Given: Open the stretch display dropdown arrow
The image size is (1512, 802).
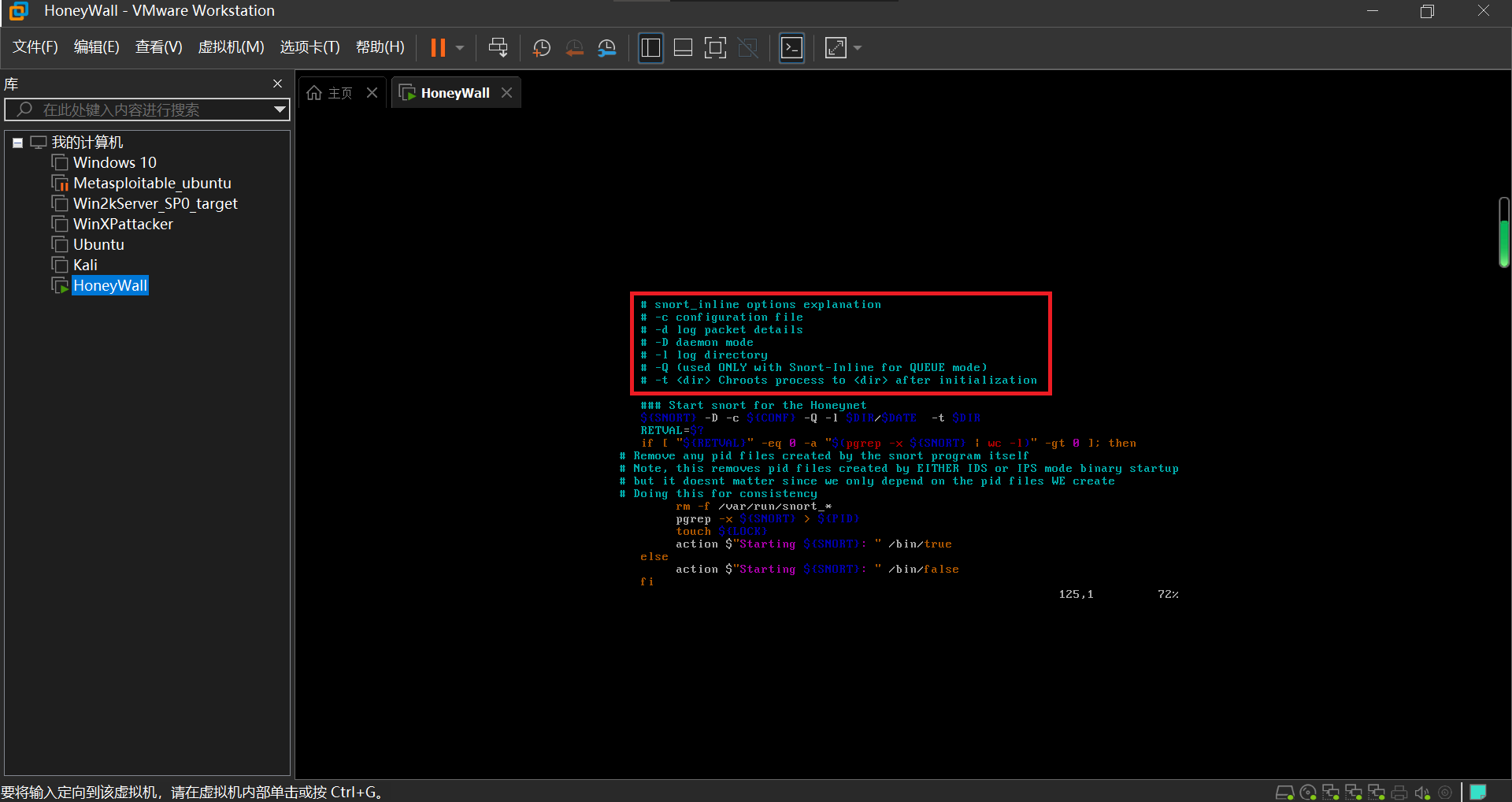Looking at the screenshot, I should (858, 48).
